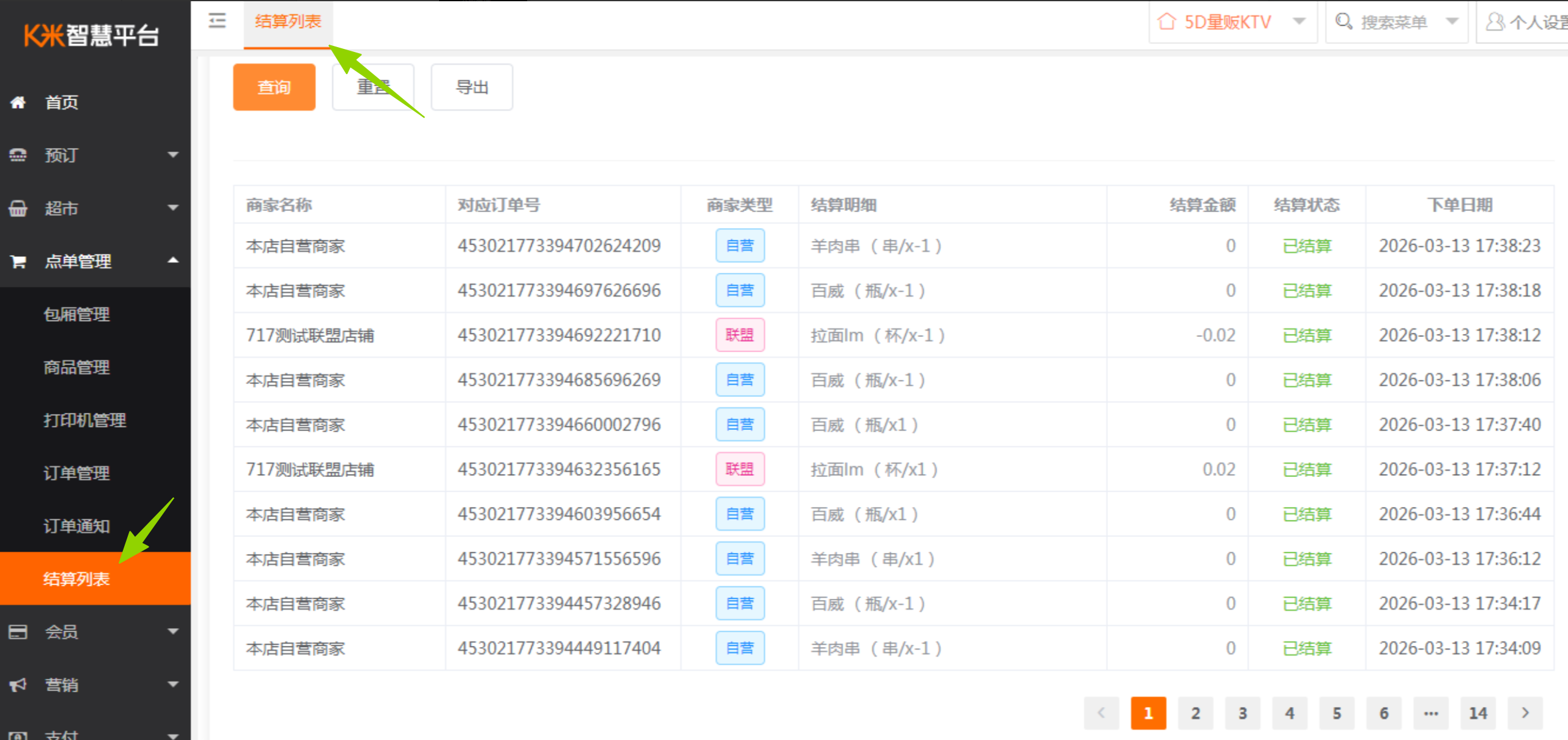
Task: Click the magnifier icon in 搜索菜单
Action: (1343, 22)
